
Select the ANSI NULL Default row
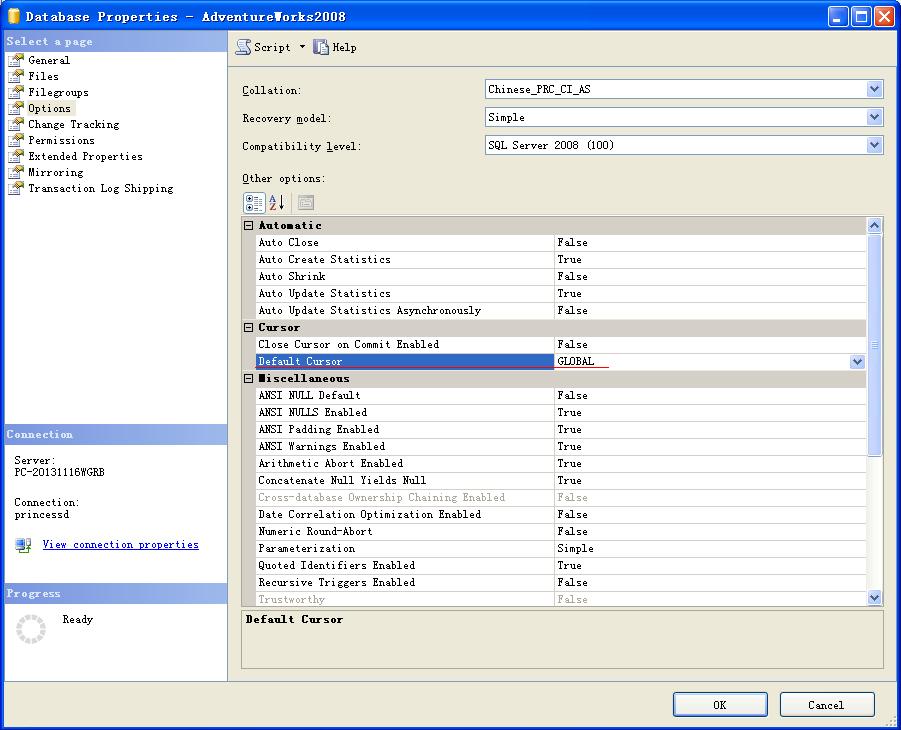coord(561,395)
